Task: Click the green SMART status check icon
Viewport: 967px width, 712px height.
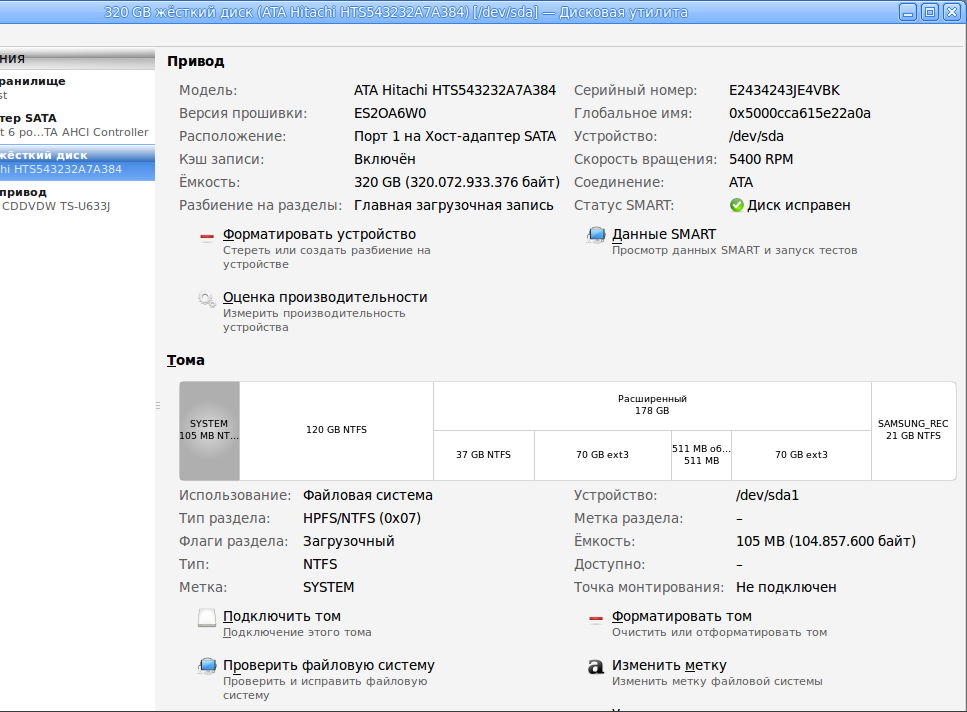Action: (736, 205)
